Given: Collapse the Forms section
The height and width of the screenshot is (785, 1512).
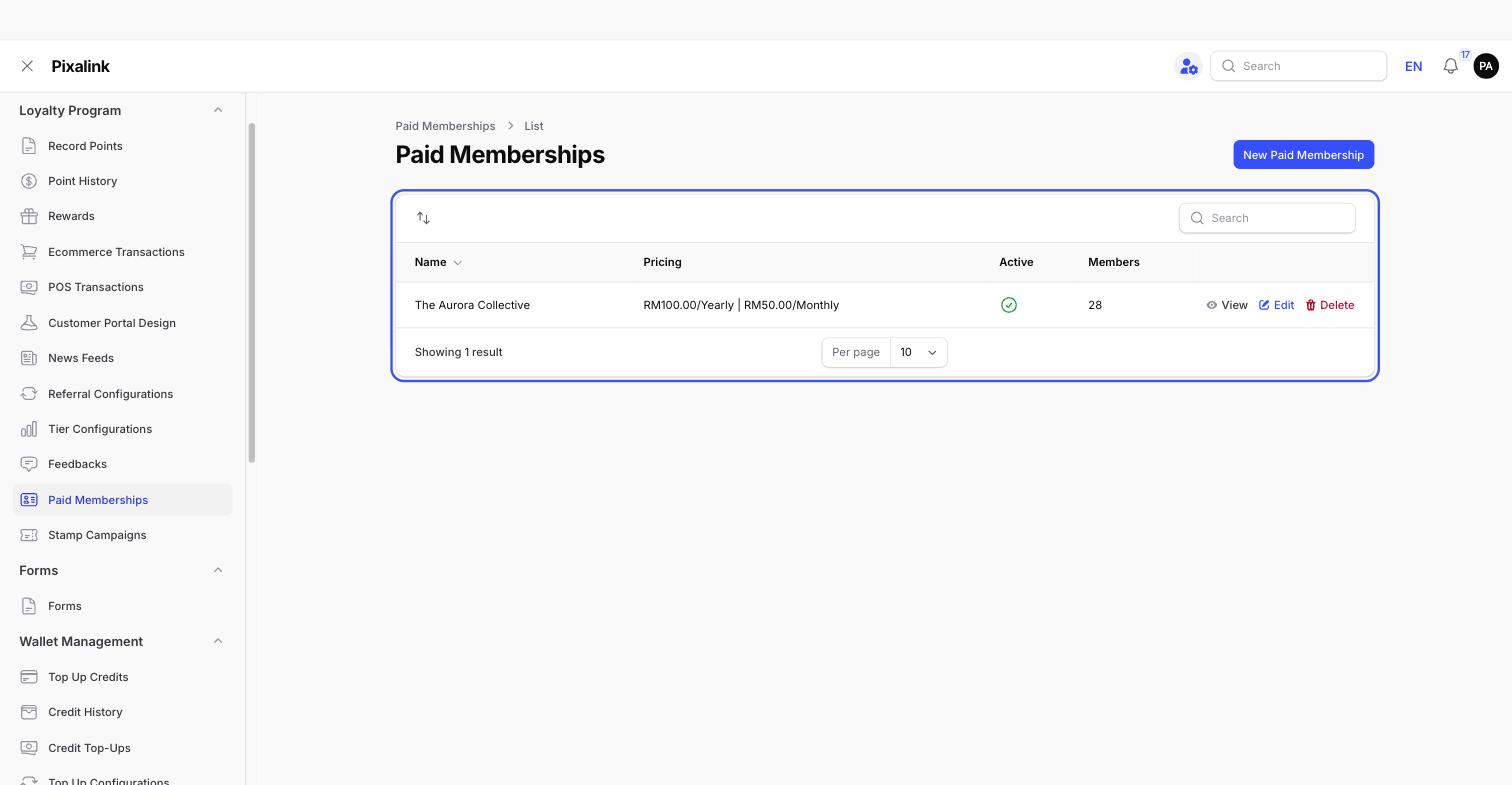Looking at the screenshot, I should pyautogui.click(x=218, y=570).
